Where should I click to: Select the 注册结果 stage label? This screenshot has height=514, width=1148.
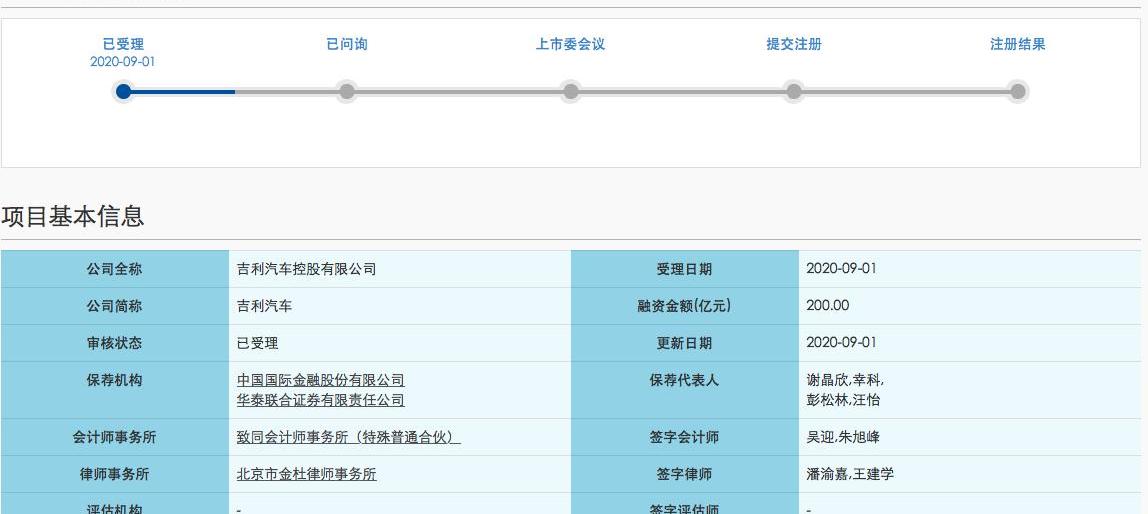[x=1018, y=44]
